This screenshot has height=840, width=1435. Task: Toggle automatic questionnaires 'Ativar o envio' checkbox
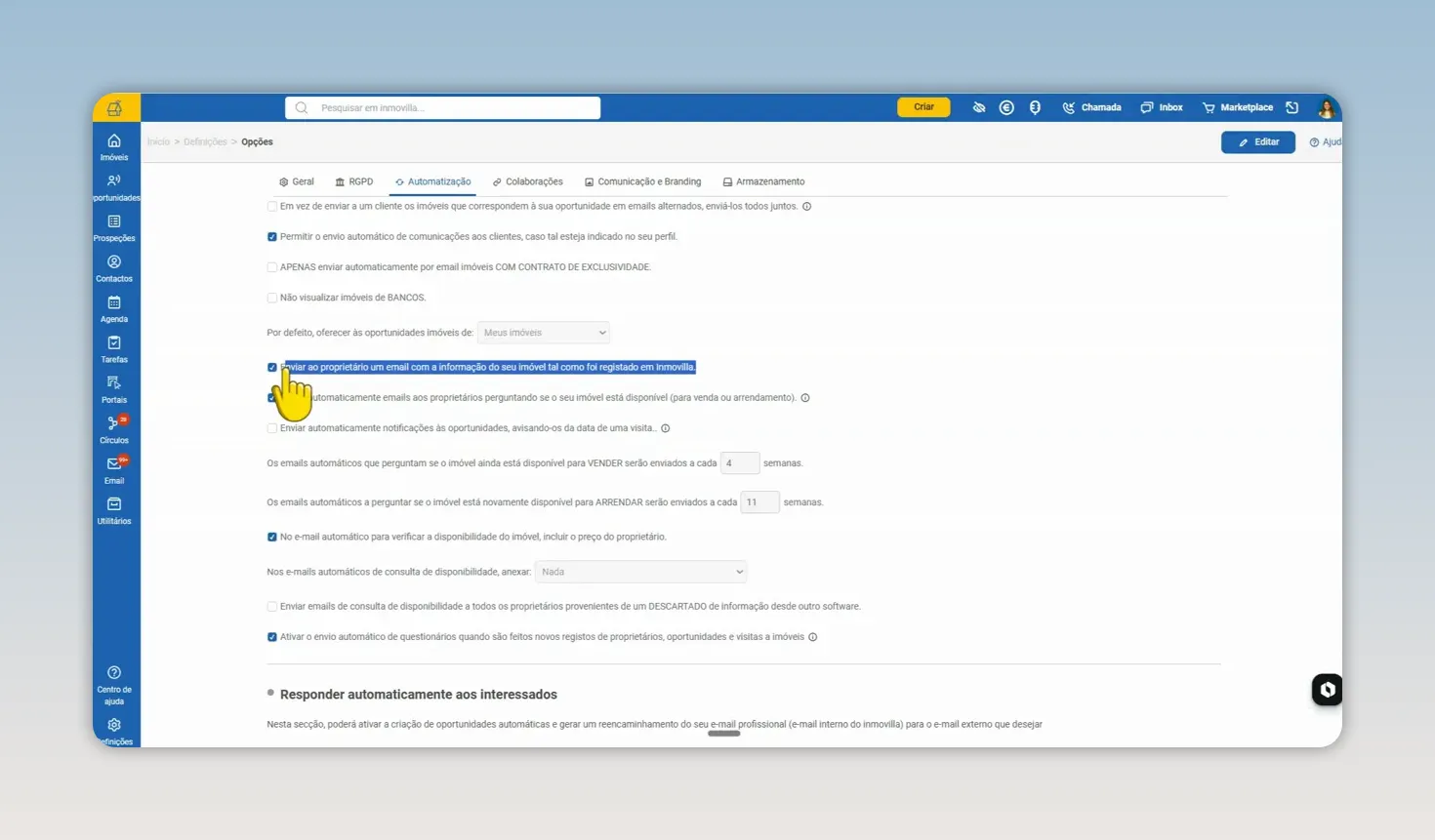(x=272, y=637)
